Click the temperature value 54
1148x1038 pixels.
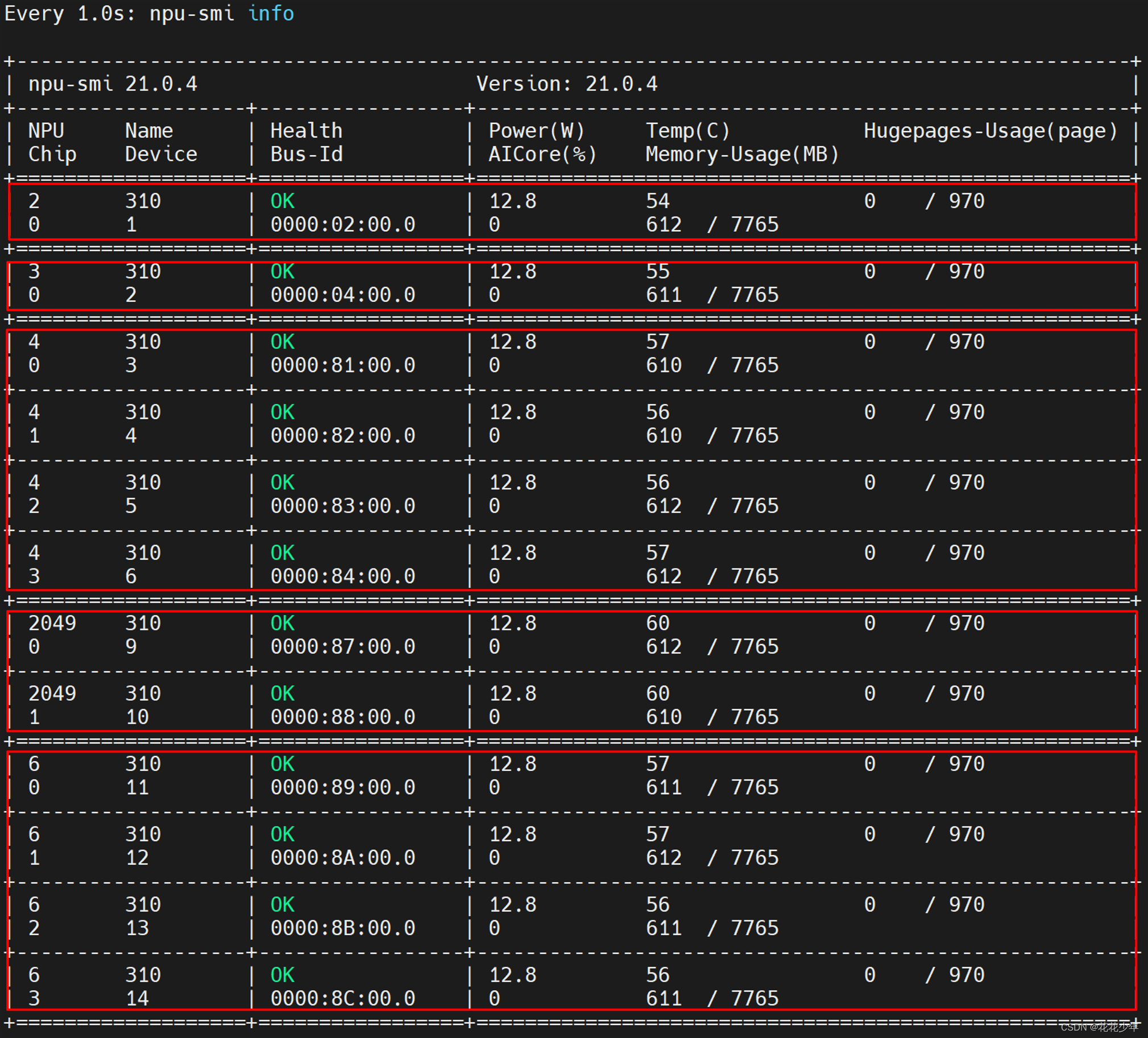point(658,201)
